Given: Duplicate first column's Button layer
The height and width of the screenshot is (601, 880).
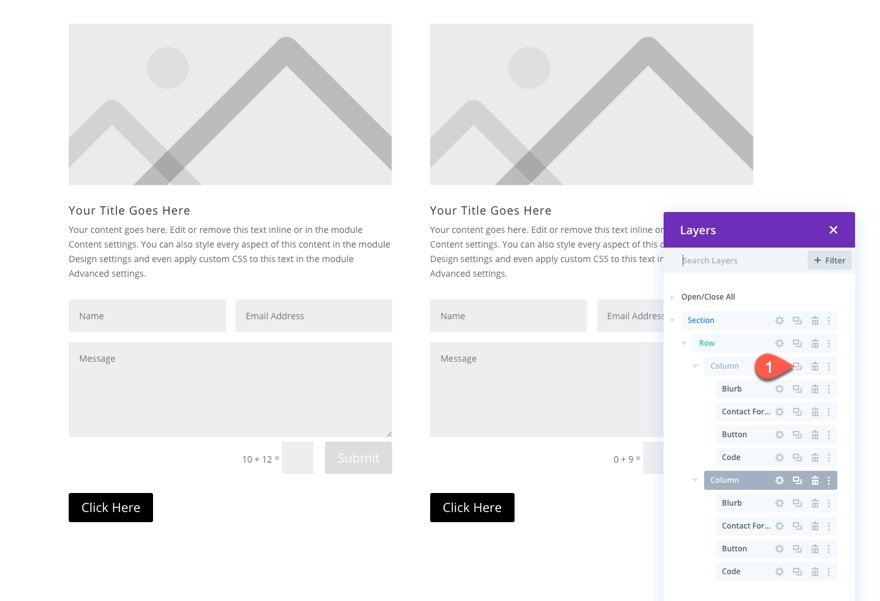Looking at the screenshot, I should (x=797, y=435).
